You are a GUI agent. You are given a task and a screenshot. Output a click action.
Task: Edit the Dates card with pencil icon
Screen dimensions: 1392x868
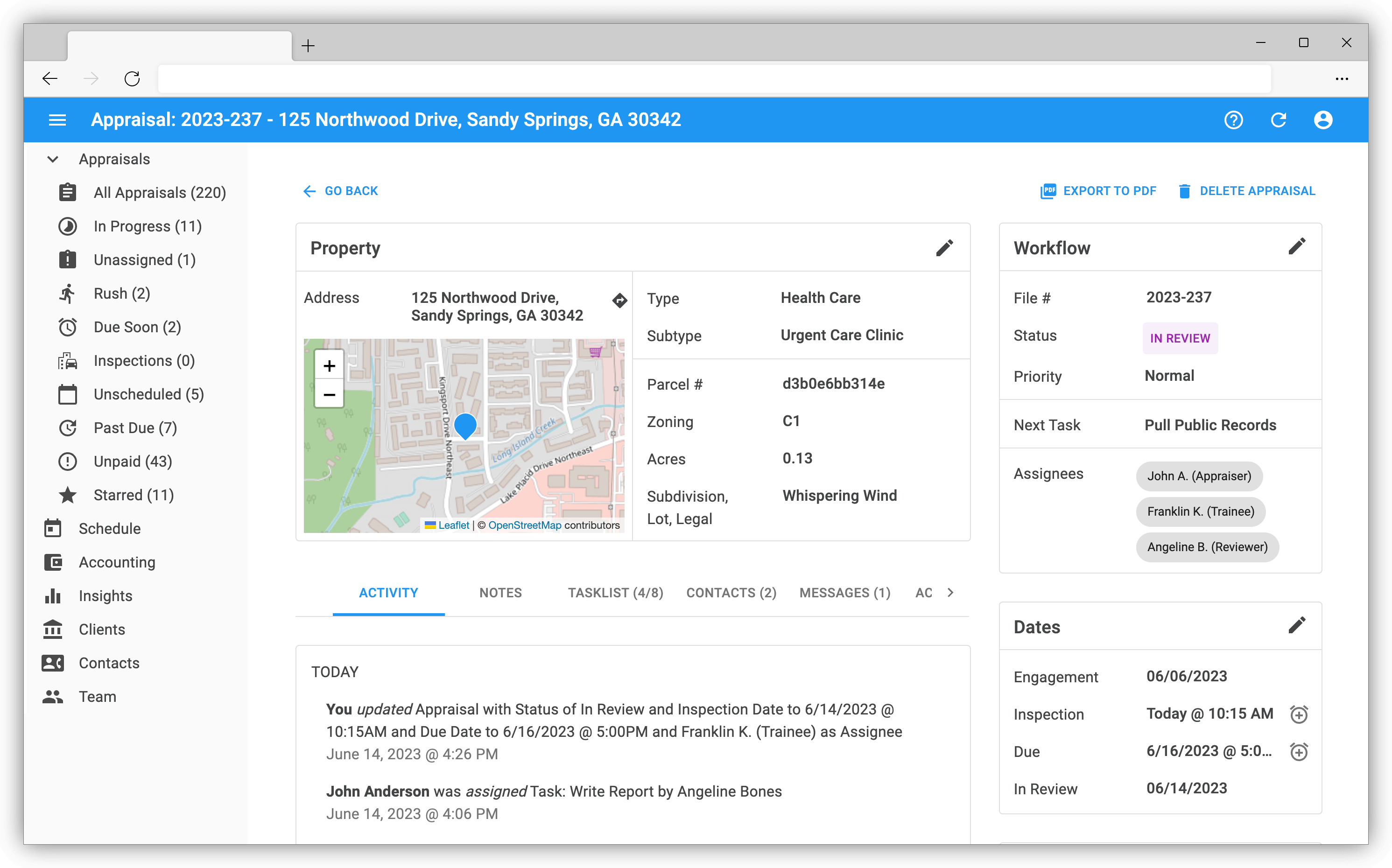tap(1297, 626)
